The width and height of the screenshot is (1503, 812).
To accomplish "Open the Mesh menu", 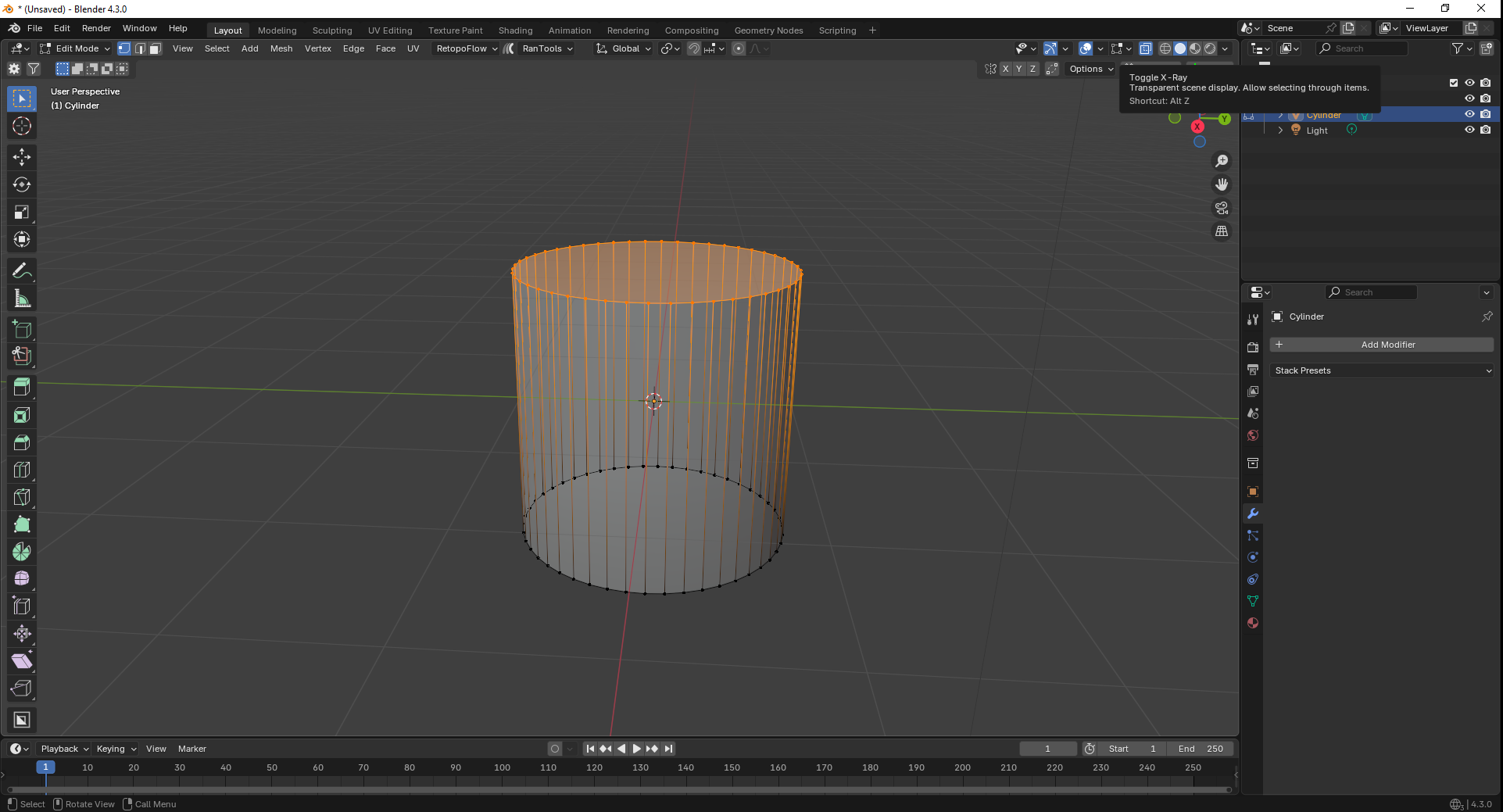I will tap(281, 48).
